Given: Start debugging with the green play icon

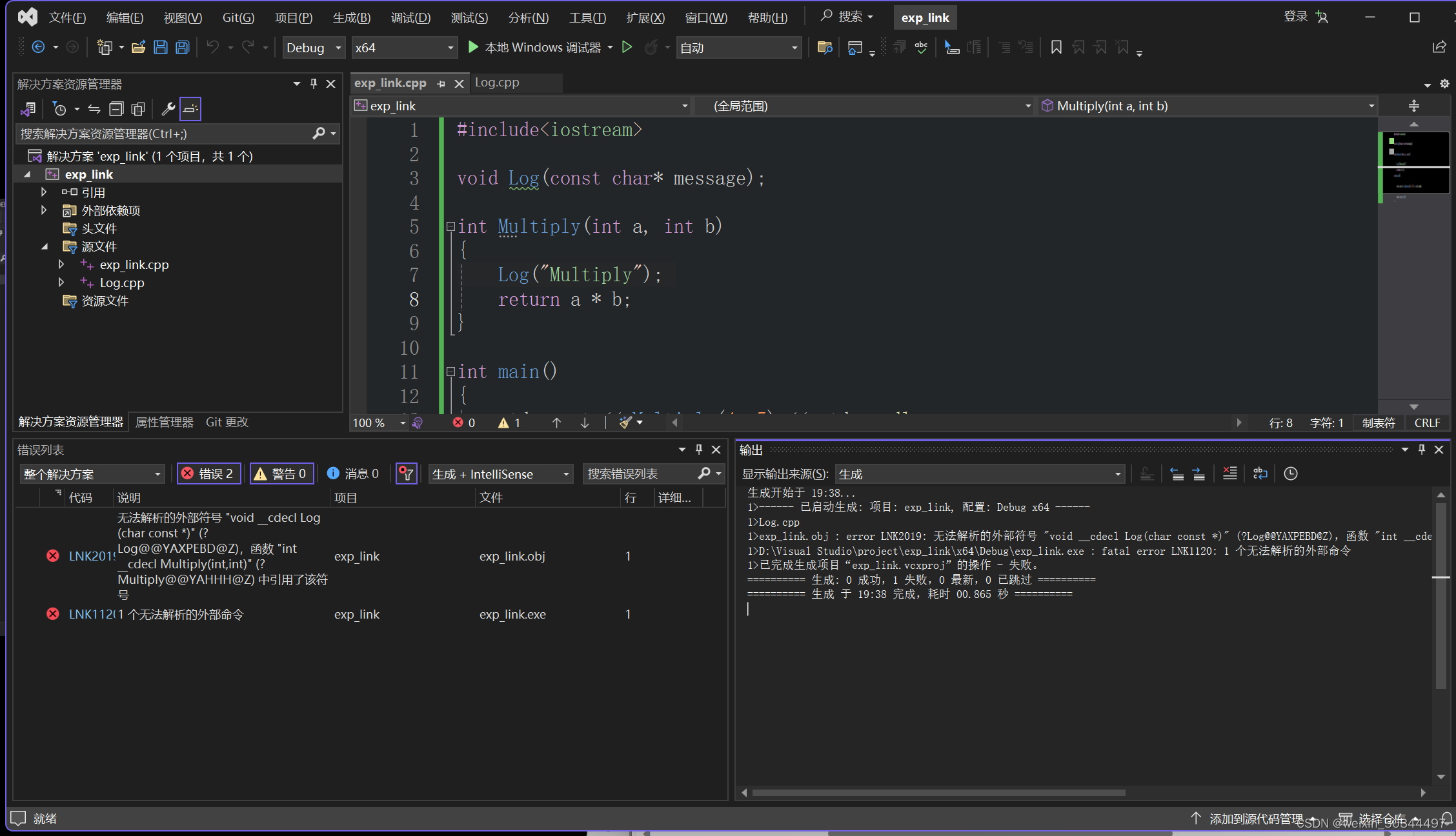Looking at the screenshot, I should 473,47.
